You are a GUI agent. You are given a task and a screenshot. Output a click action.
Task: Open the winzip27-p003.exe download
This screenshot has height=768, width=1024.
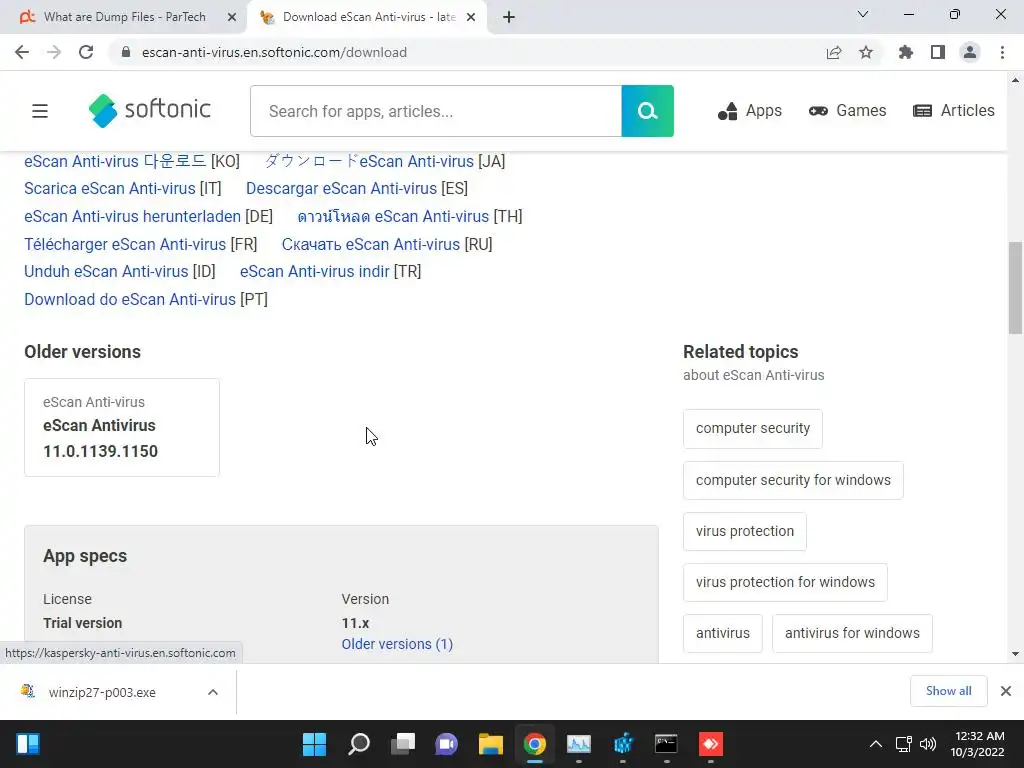[102, 692]
